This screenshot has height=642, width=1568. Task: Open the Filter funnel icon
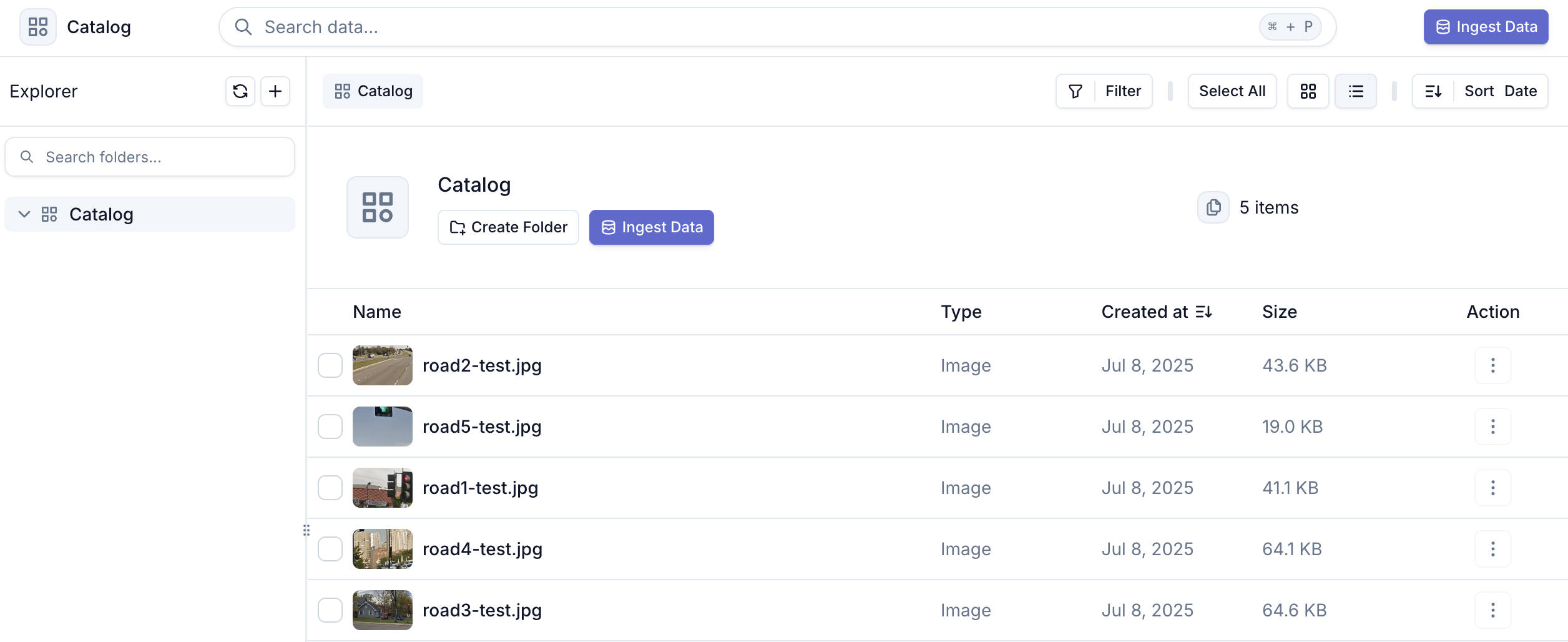tap(1075, 91)
